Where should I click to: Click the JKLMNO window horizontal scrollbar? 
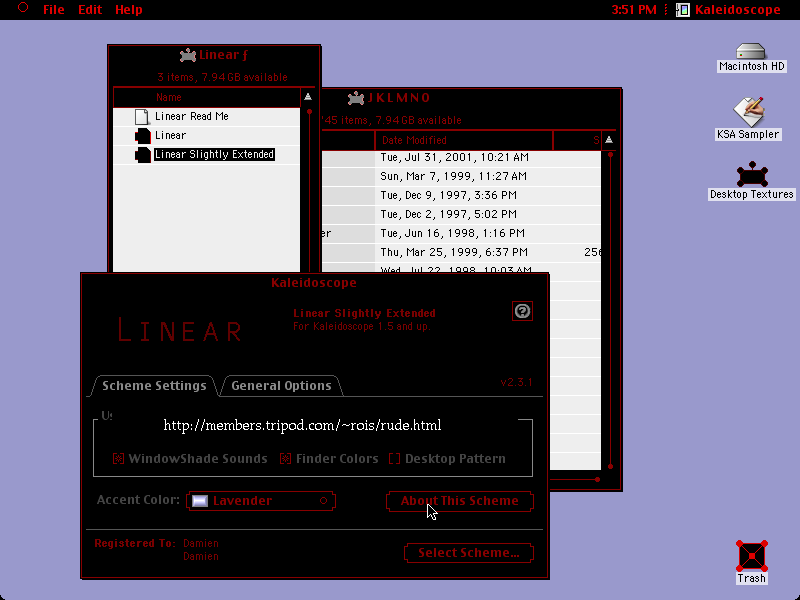[574, 480]
